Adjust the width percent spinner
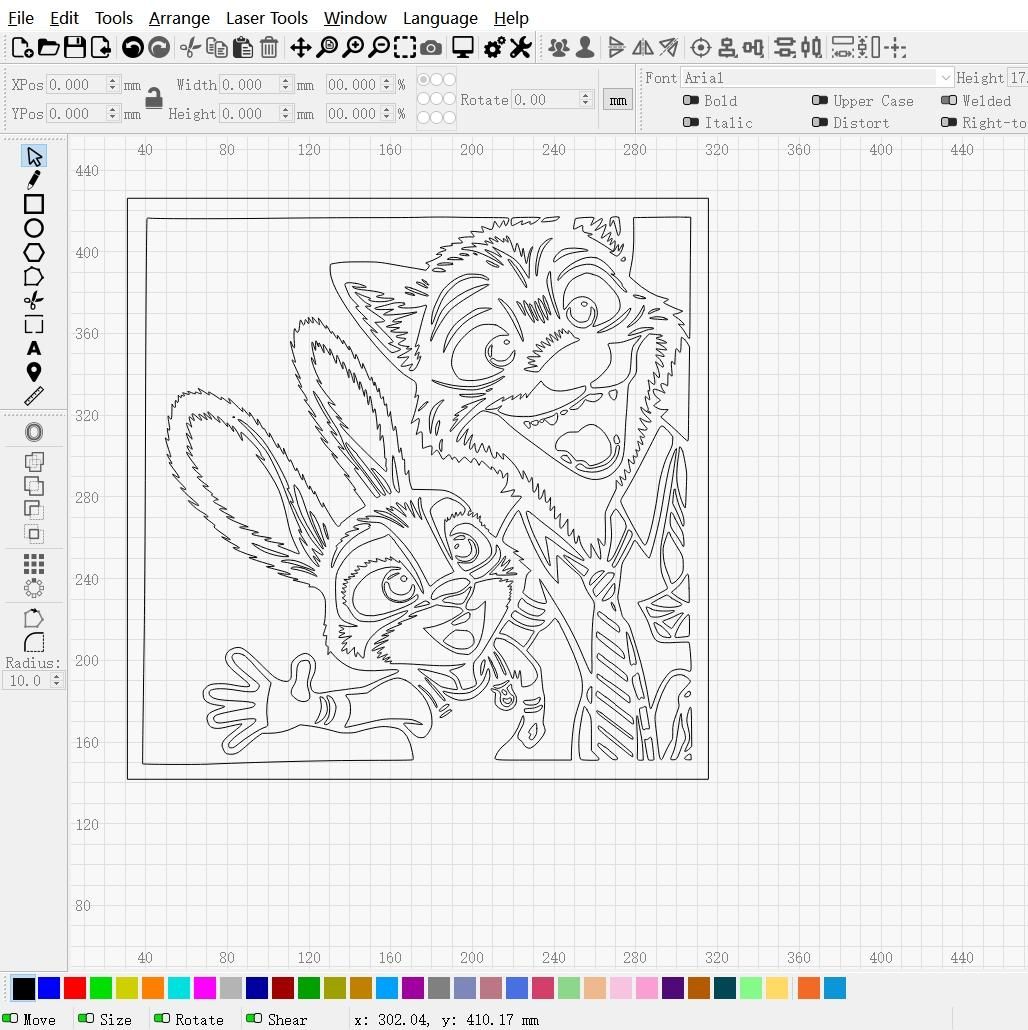This screenshot has height=1030, width=1028. tap(386, 84)
